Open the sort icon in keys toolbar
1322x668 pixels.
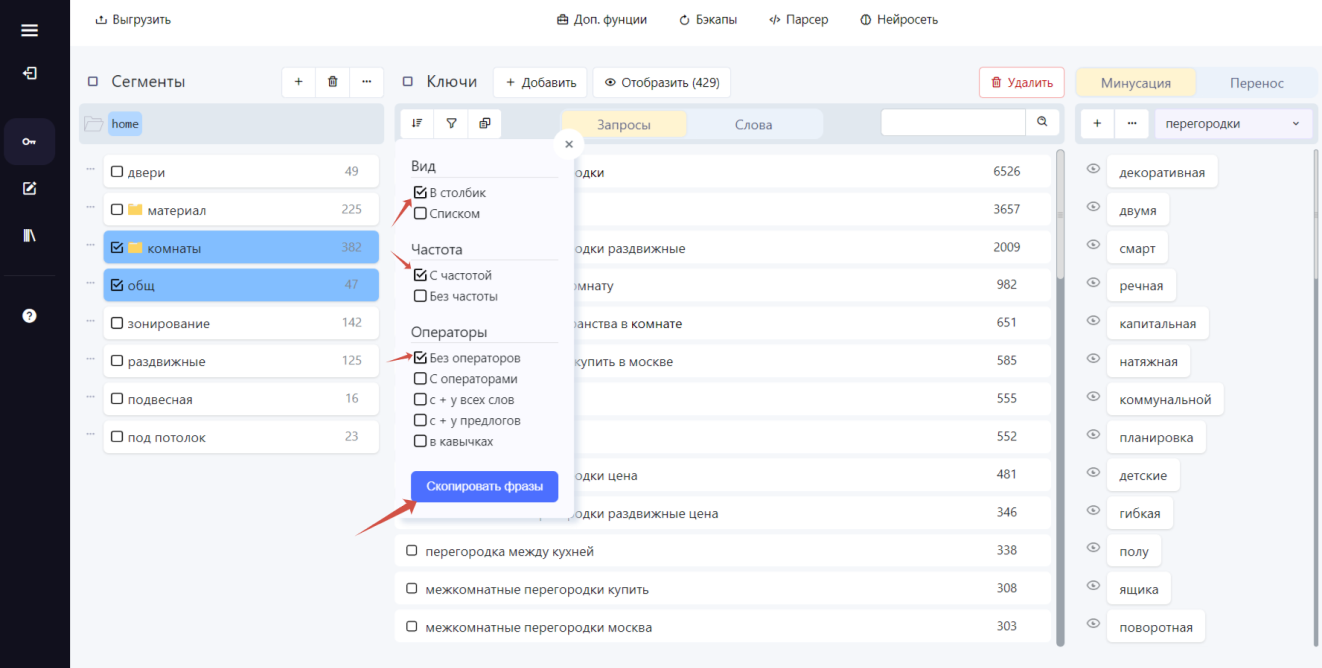418,123
